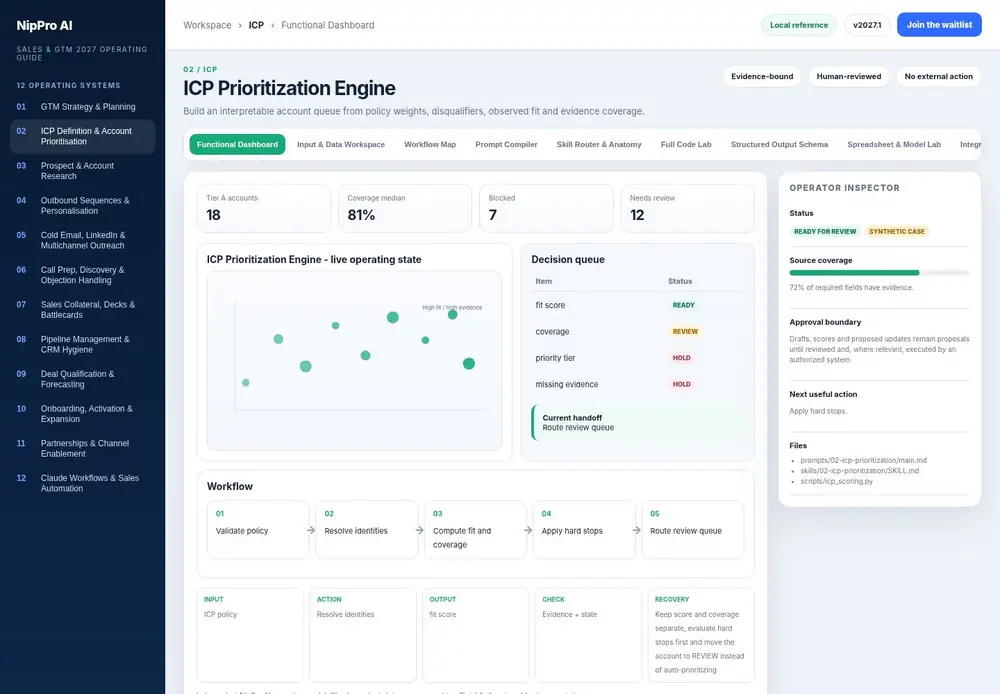Click the NipPro AI logo
Image resolution: width=1000 pixels, height=694 pixels.
tap(44, 26)
